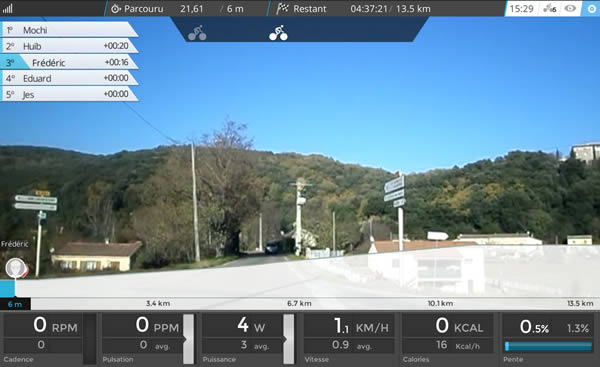600x367 pixels.
Task: Click the Frédéric name label above avatar
Action: (15, 244)
